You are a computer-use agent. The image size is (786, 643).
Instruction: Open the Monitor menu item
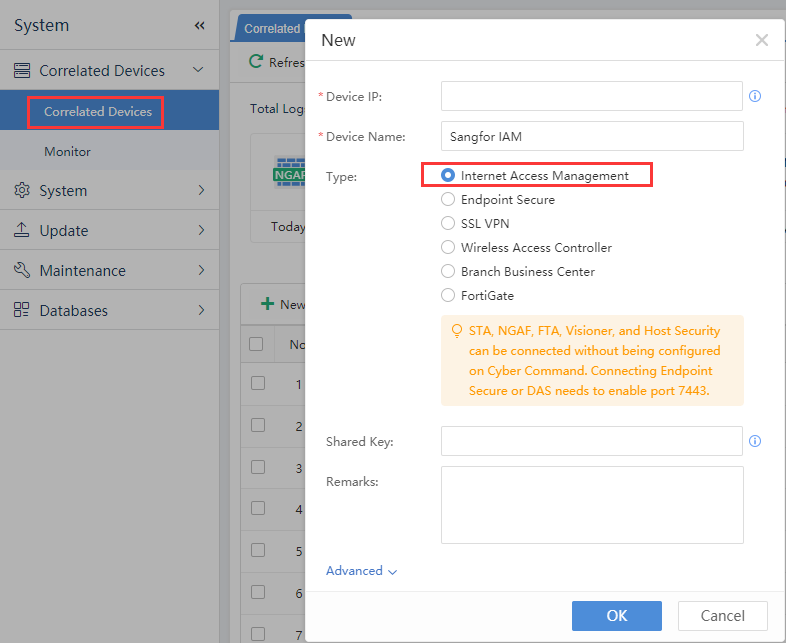[67, 152]
